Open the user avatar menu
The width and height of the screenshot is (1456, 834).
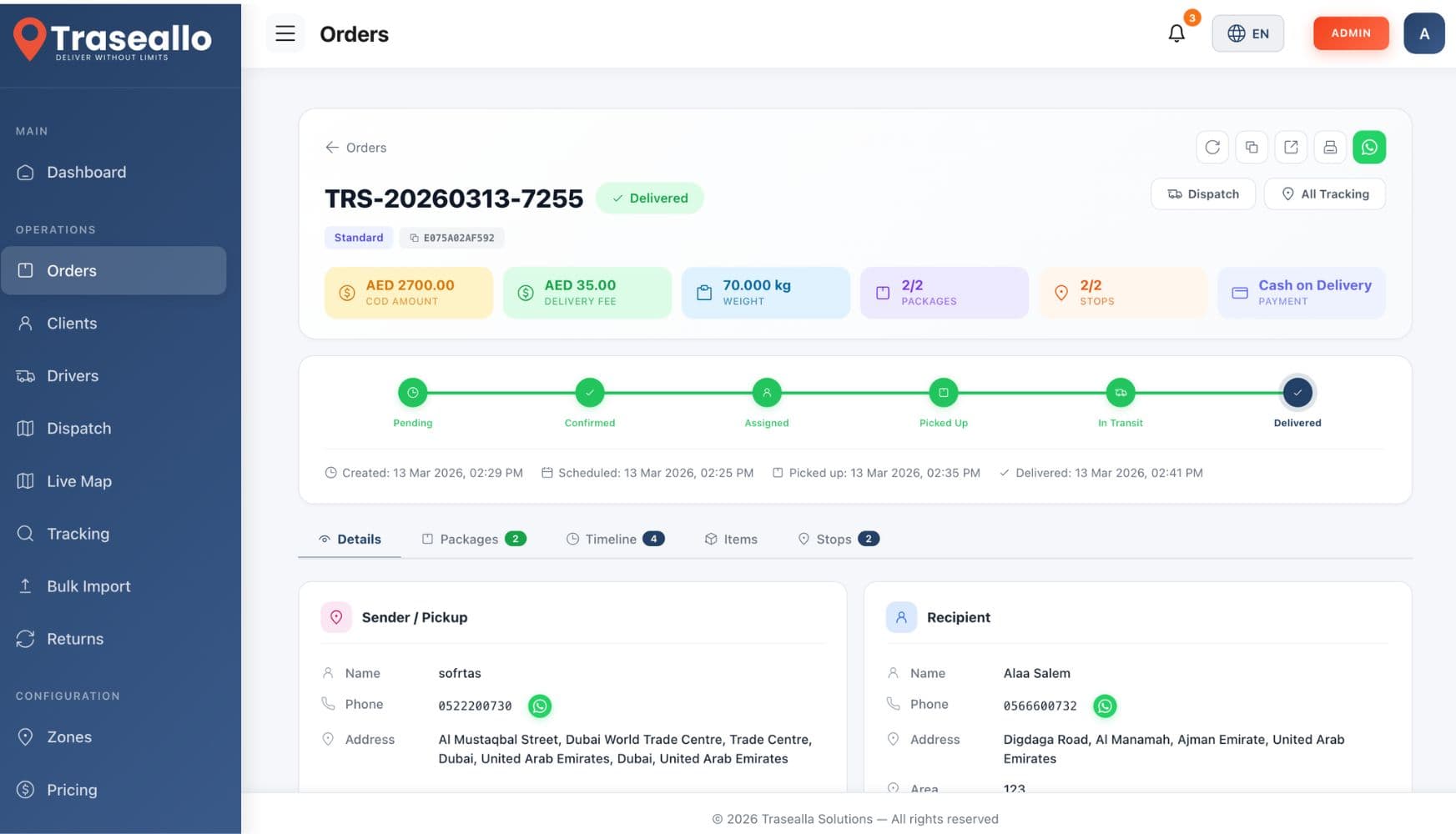click(x=1423, y=33)
